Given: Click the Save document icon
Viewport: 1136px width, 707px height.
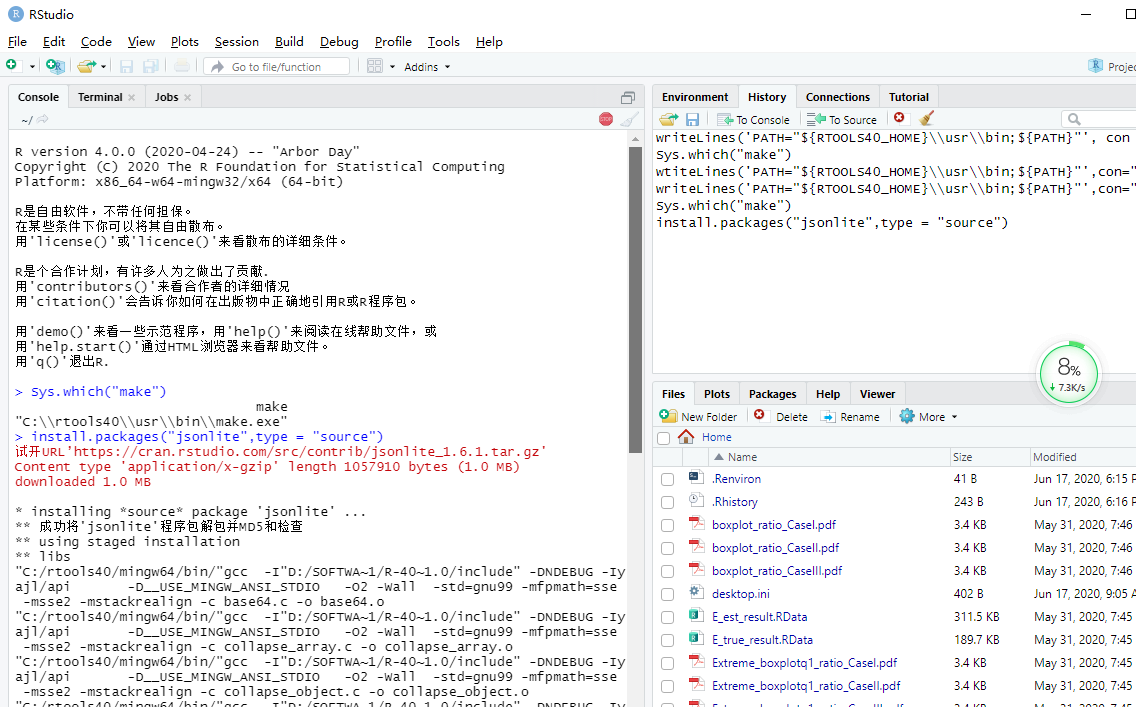Looking at the screenshot, I should point(126,67).
